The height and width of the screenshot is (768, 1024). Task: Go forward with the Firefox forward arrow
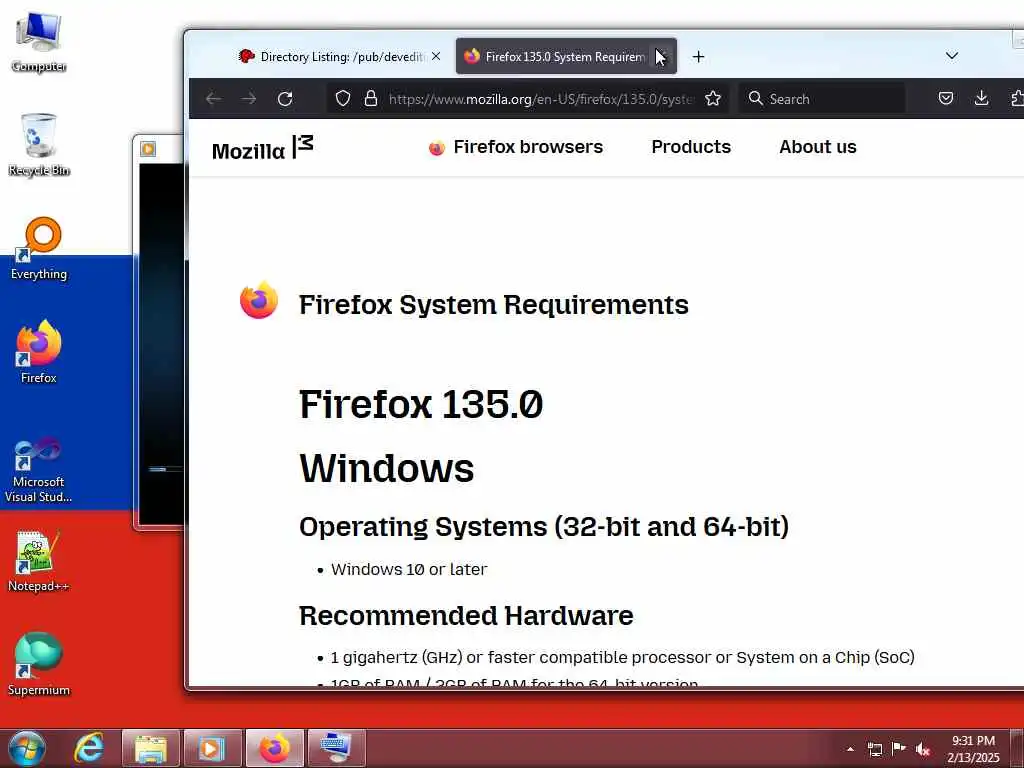[249, 99]
